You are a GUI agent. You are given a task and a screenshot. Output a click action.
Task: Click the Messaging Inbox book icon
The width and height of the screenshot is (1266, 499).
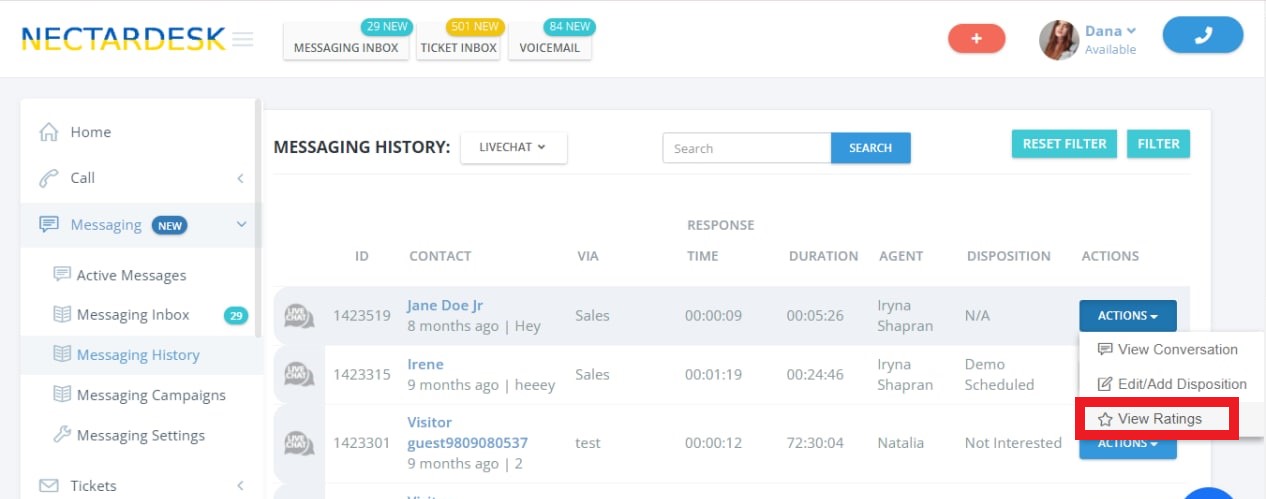(62, 314)
